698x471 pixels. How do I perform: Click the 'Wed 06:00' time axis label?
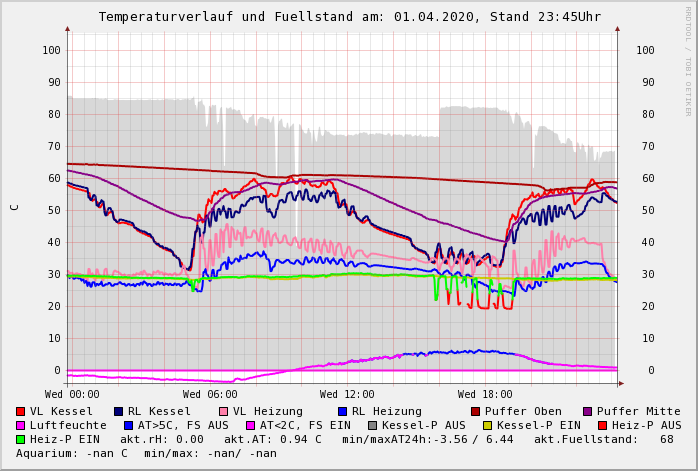(x=210, y=394)
